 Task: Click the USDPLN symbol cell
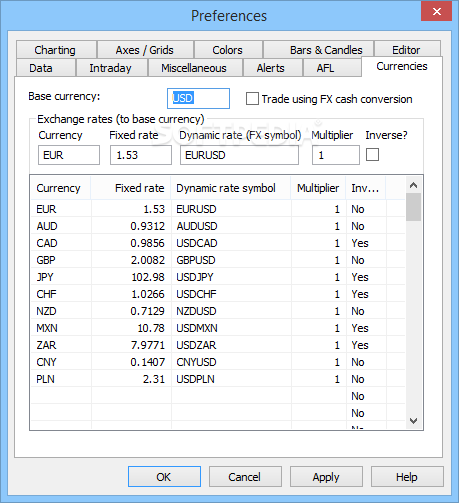pos(195,379)
